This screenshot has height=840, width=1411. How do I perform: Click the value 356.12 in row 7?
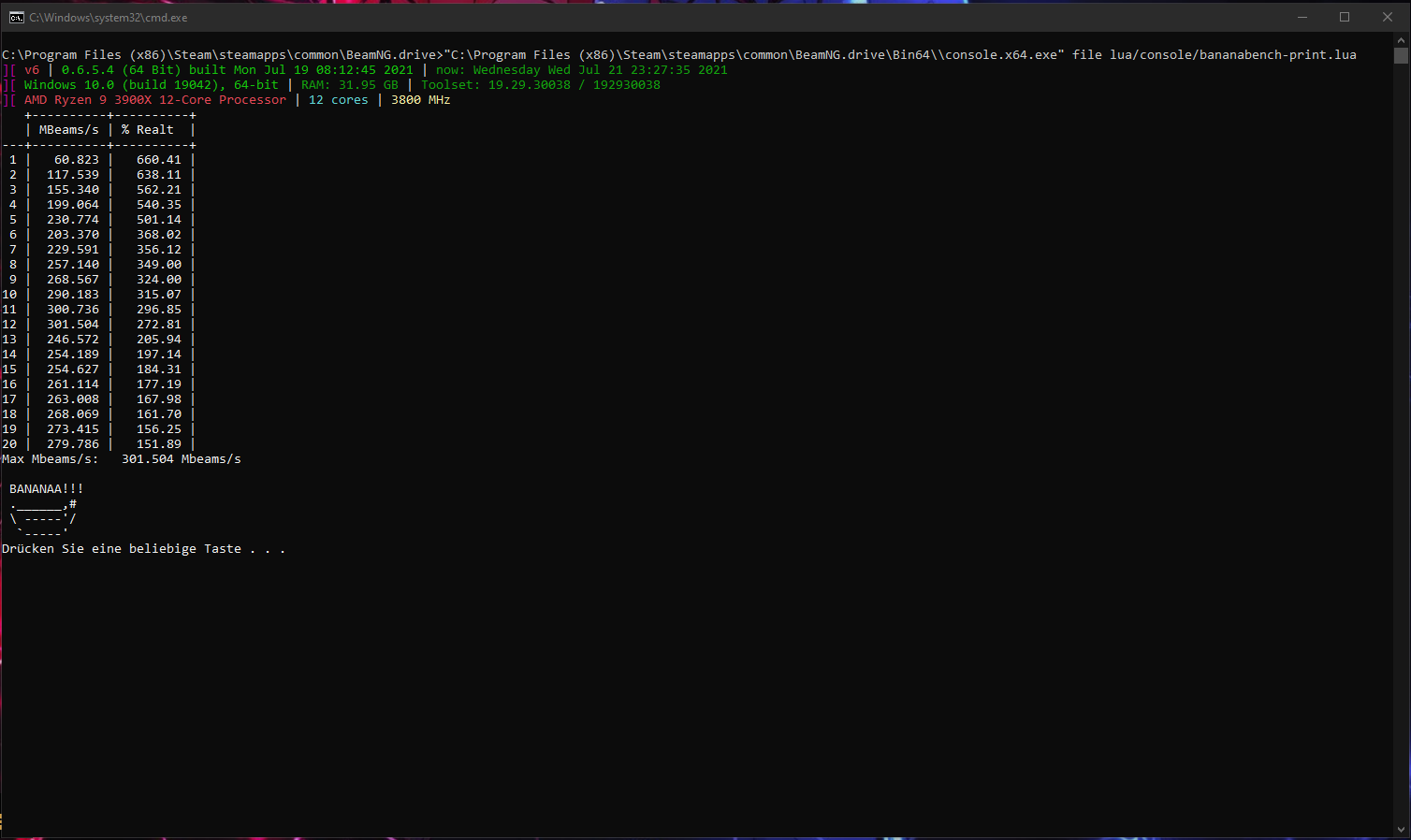159,250
